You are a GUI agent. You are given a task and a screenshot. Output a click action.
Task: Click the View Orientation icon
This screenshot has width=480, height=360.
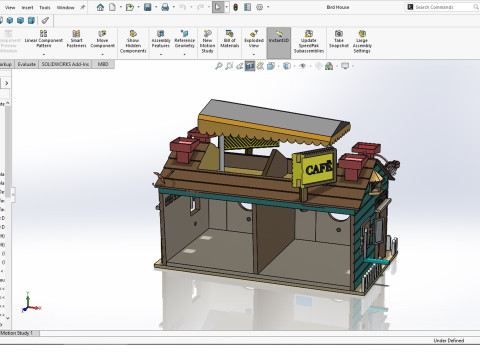[x=271, y=66]
